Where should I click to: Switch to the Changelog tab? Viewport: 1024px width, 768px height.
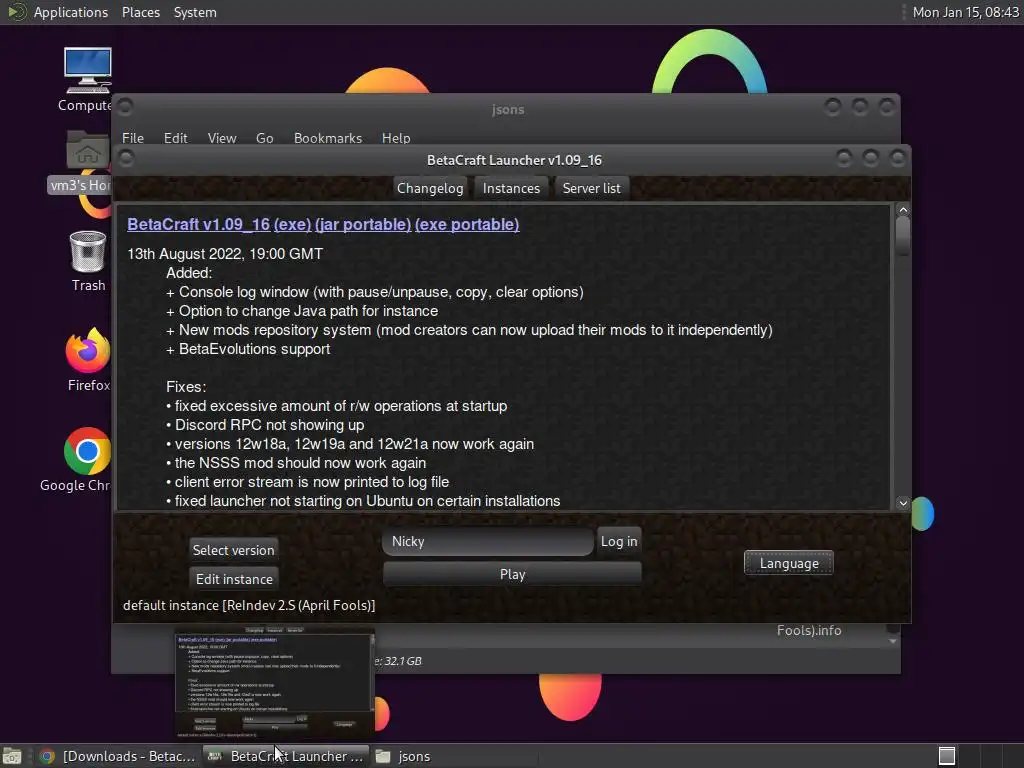(430, 188)
